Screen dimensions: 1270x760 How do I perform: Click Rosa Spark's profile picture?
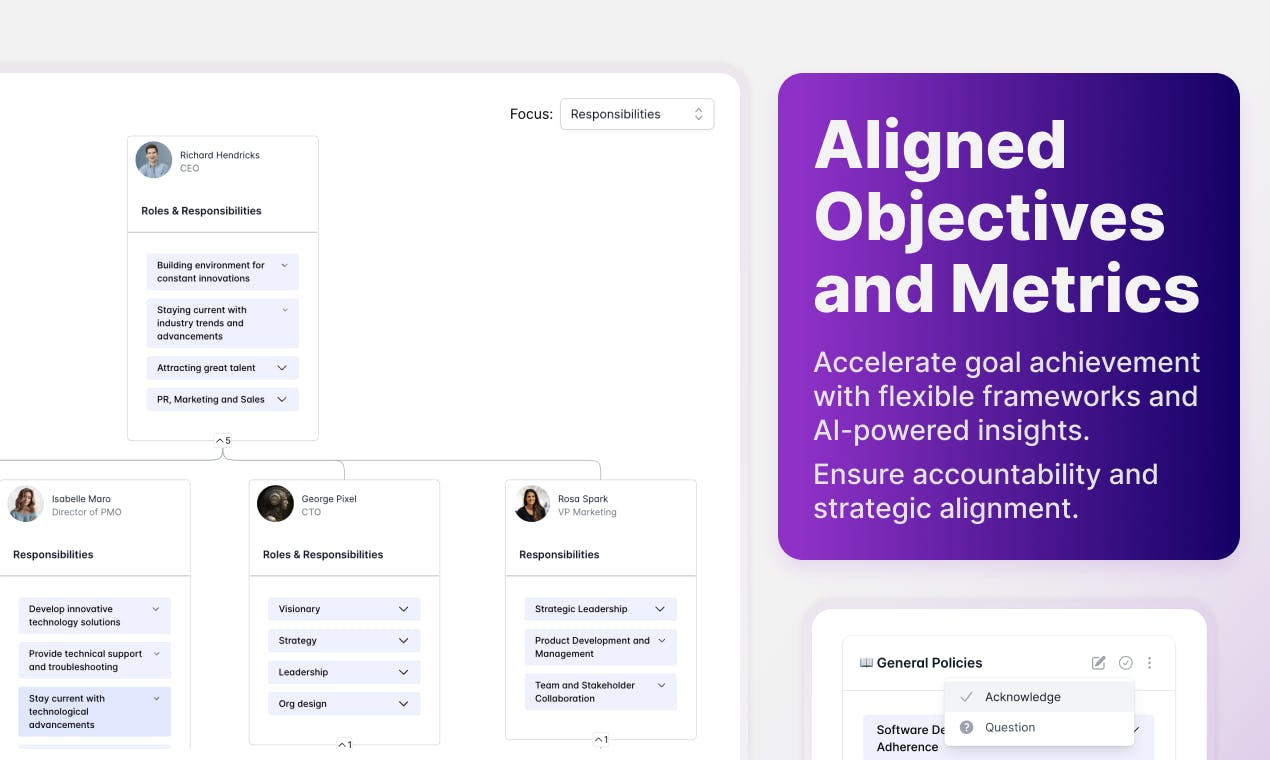(532, 504)
